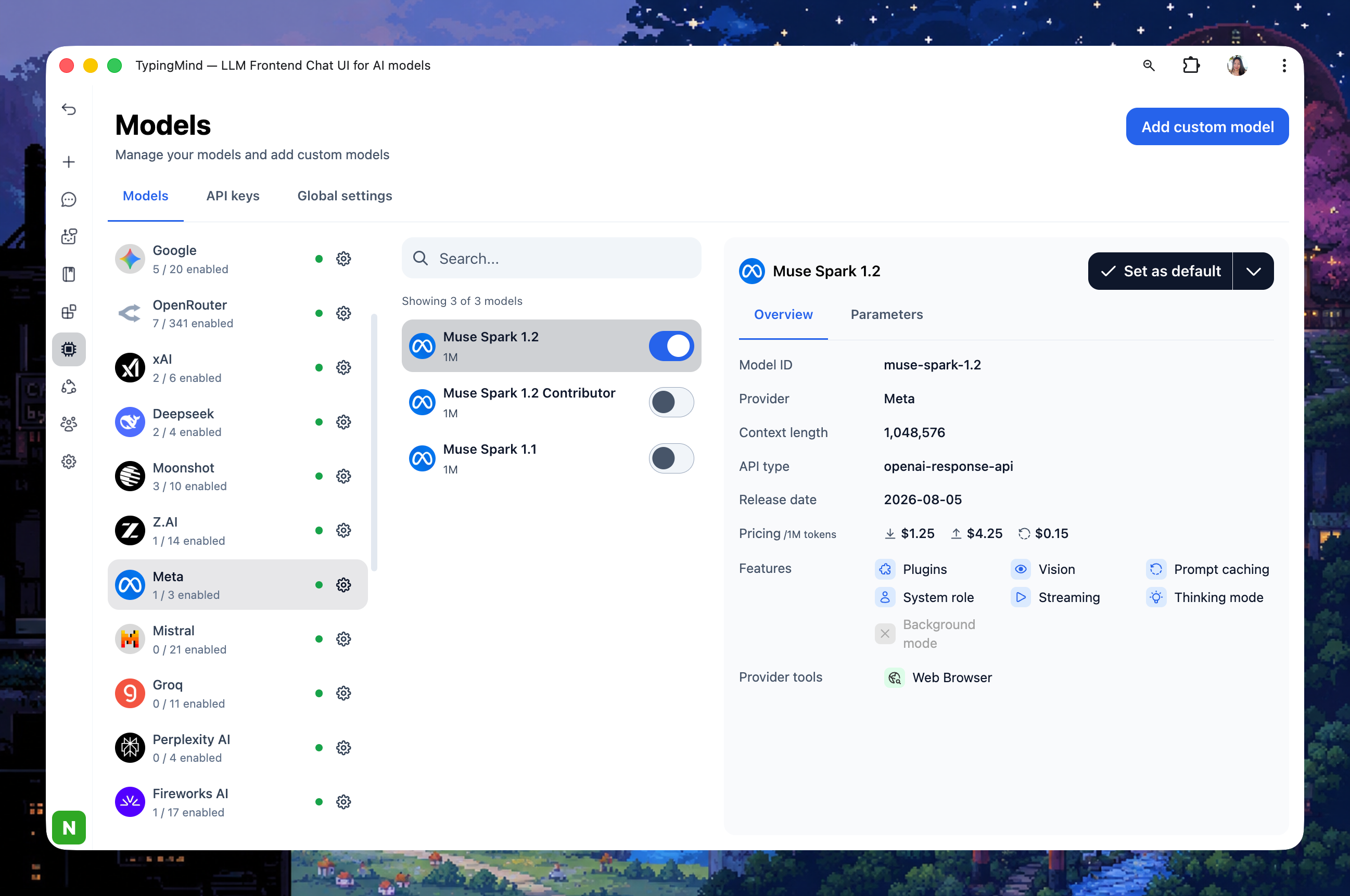Click the Add custom model button
The width and height of the screenshot is (1350, 896).
tap(1207, 126)
